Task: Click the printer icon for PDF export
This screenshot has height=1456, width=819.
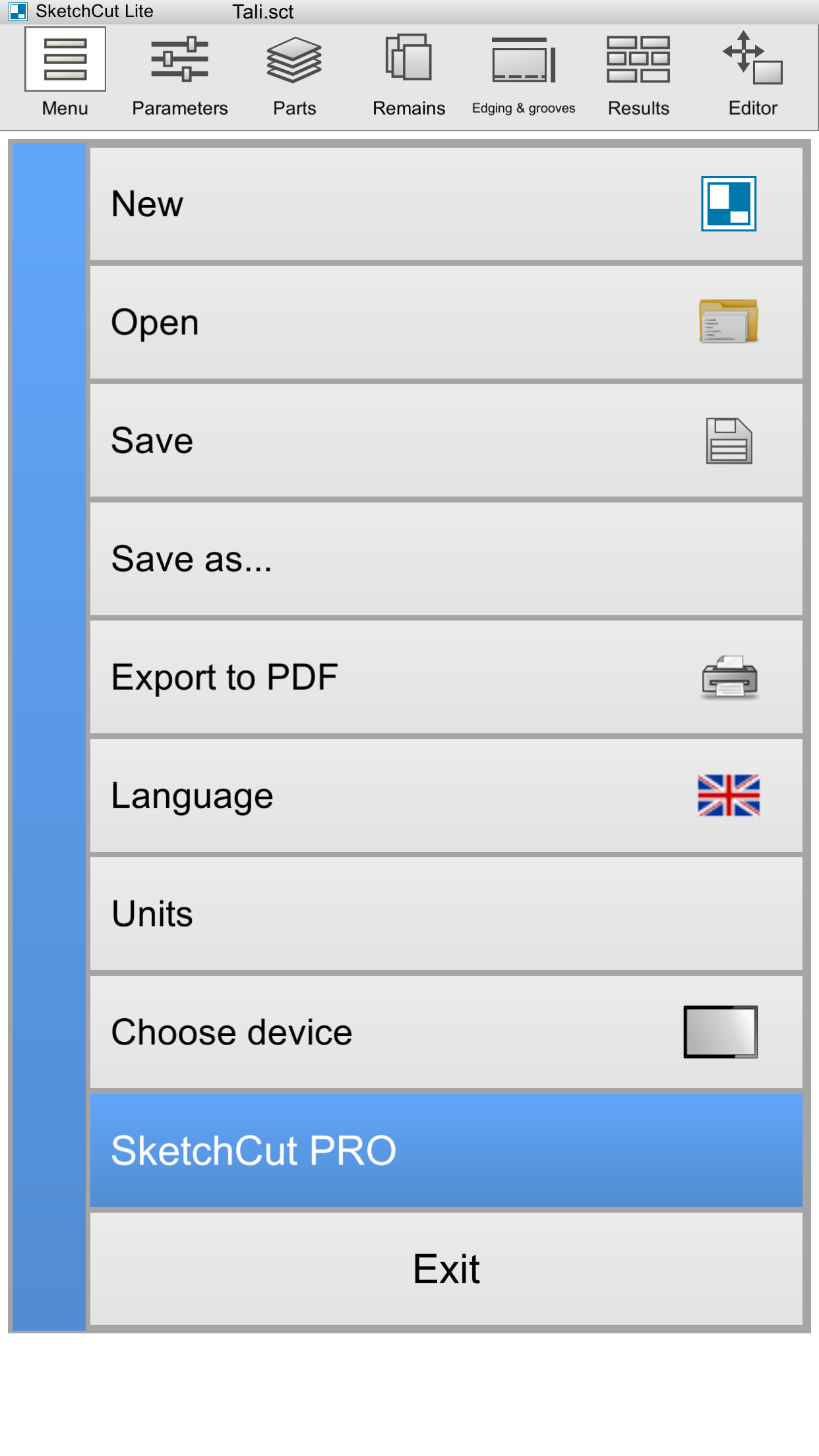Action: point(729,677)
